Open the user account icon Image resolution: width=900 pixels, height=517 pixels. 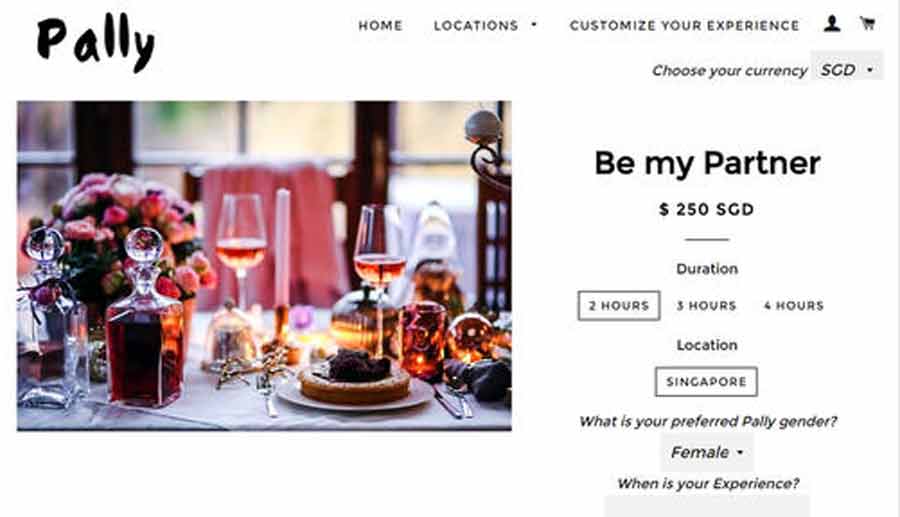pyautogui.click(x=832, y=24)
